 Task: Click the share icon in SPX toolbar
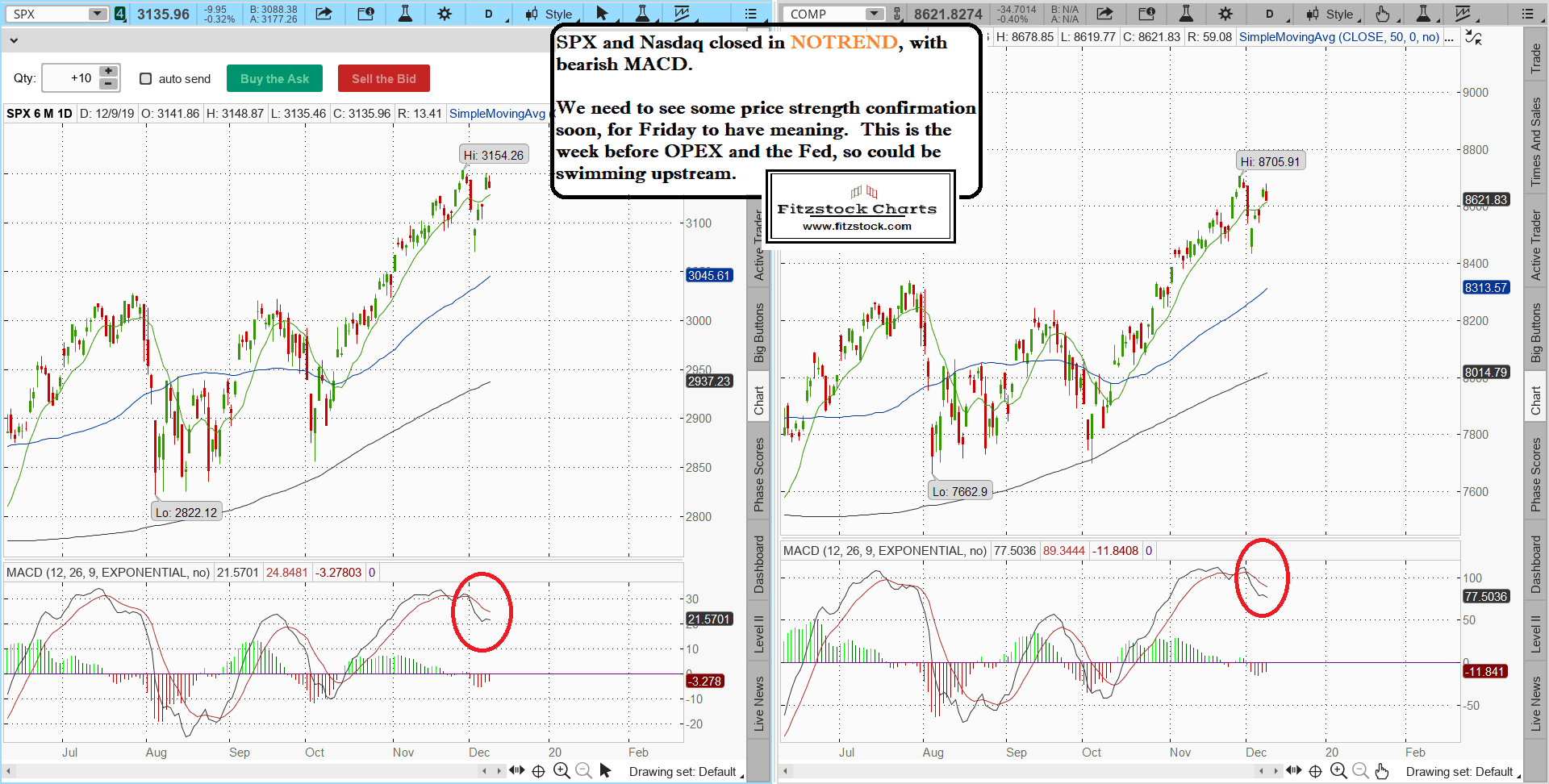click(324, 14)
